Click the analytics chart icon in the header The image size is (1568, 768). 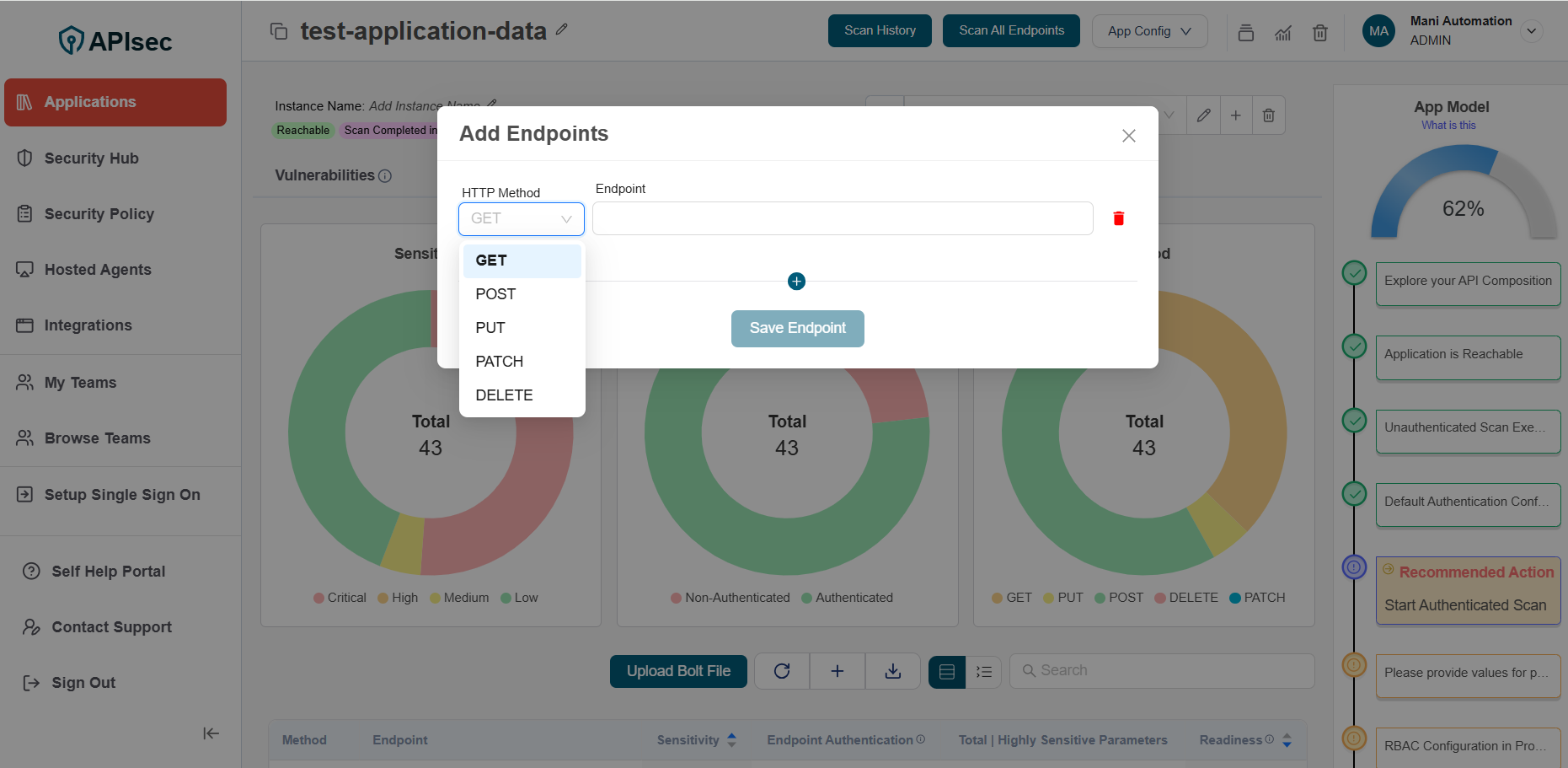click(1283, 32)
